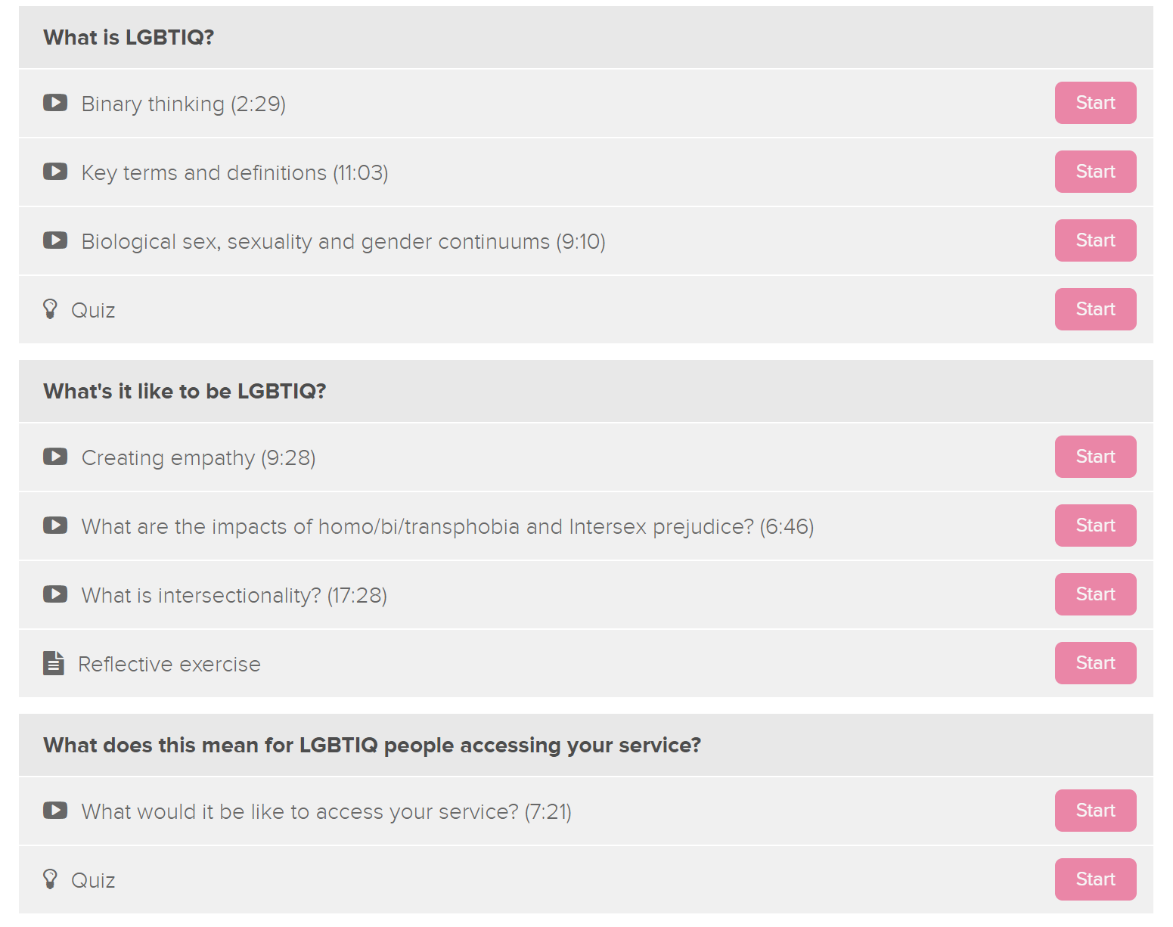The height and width of the screenshot is (927, 1173).
Task: Click the video icon beside Creating empathy
Action: tap(55, 456)
